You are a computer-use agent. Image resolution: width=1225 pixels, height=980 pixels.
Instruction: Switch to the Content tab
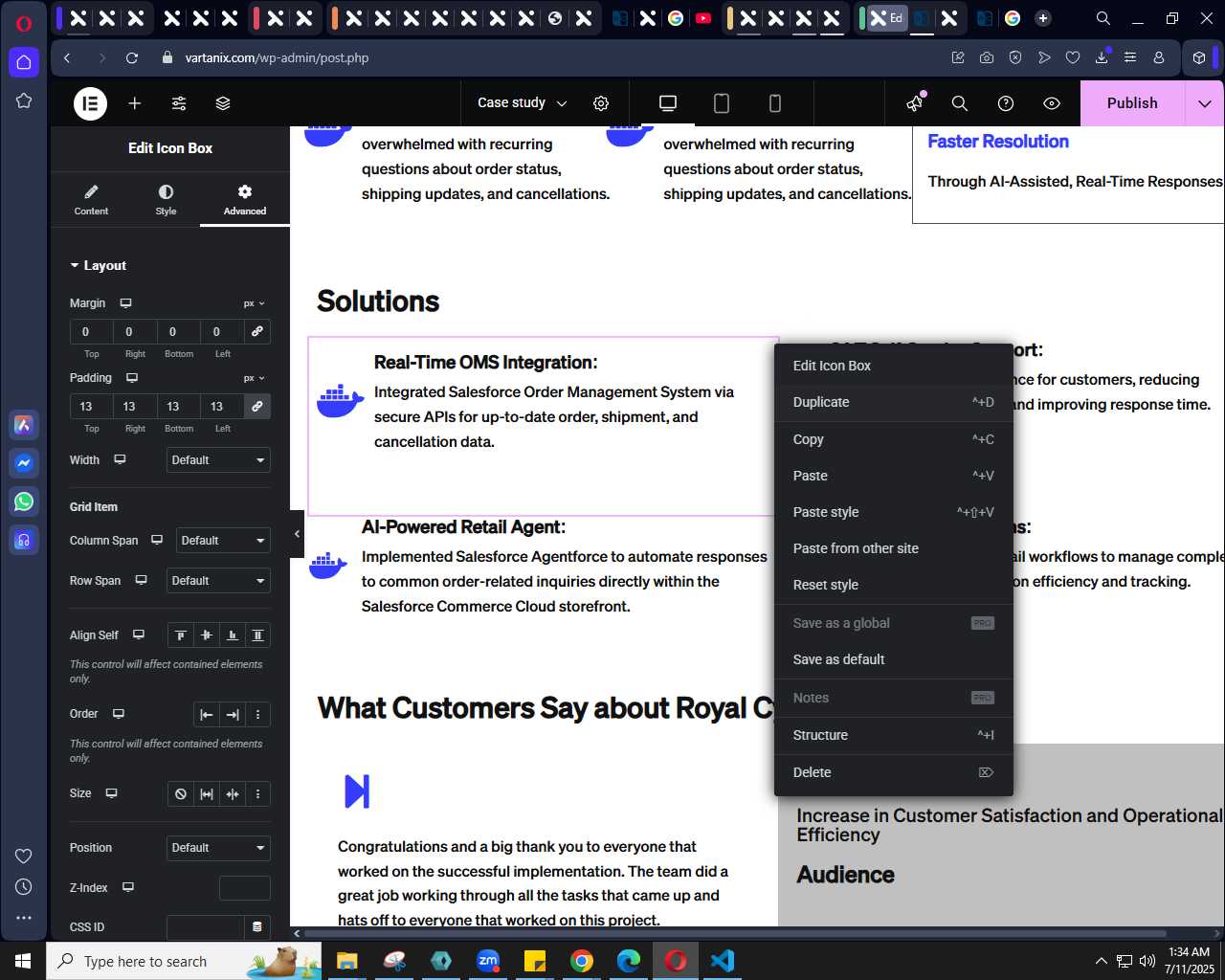pos(91,200)
